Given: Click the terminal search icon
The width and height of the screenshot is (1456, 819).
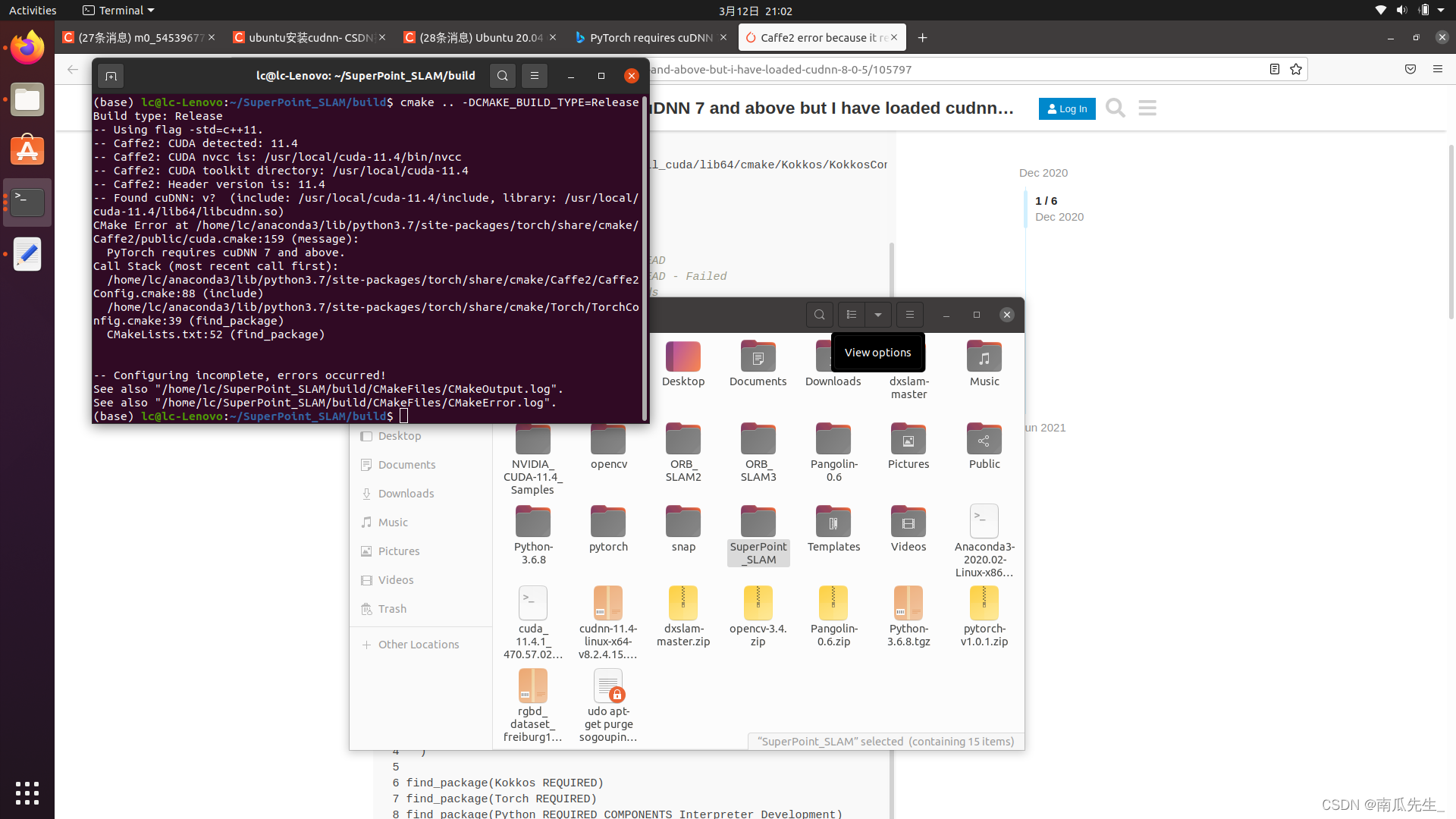Looking at the screenshot, I should point(502,76).
